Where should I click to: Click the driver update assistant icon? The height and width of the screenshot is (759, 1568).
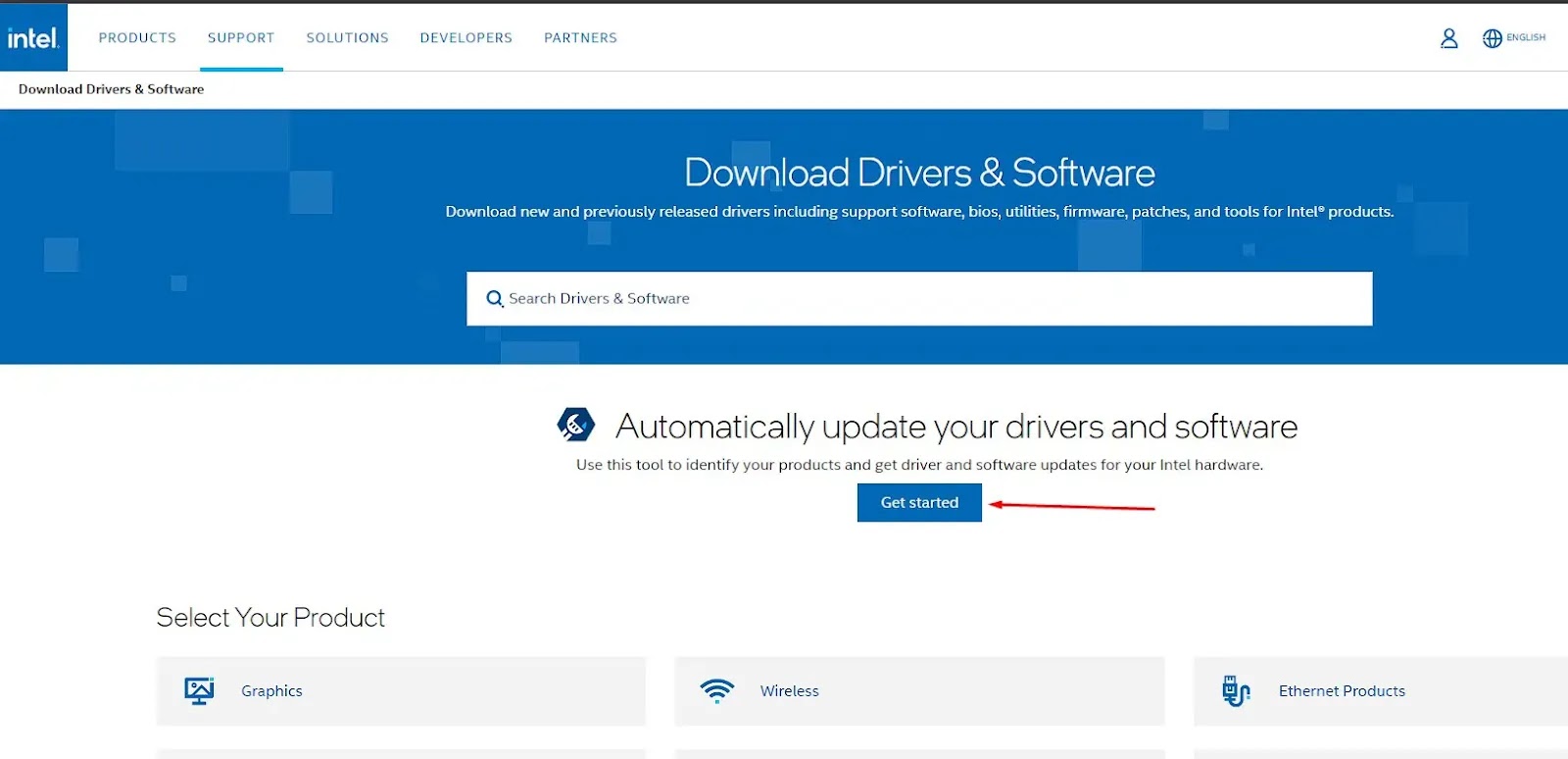(x=576, y=426)
